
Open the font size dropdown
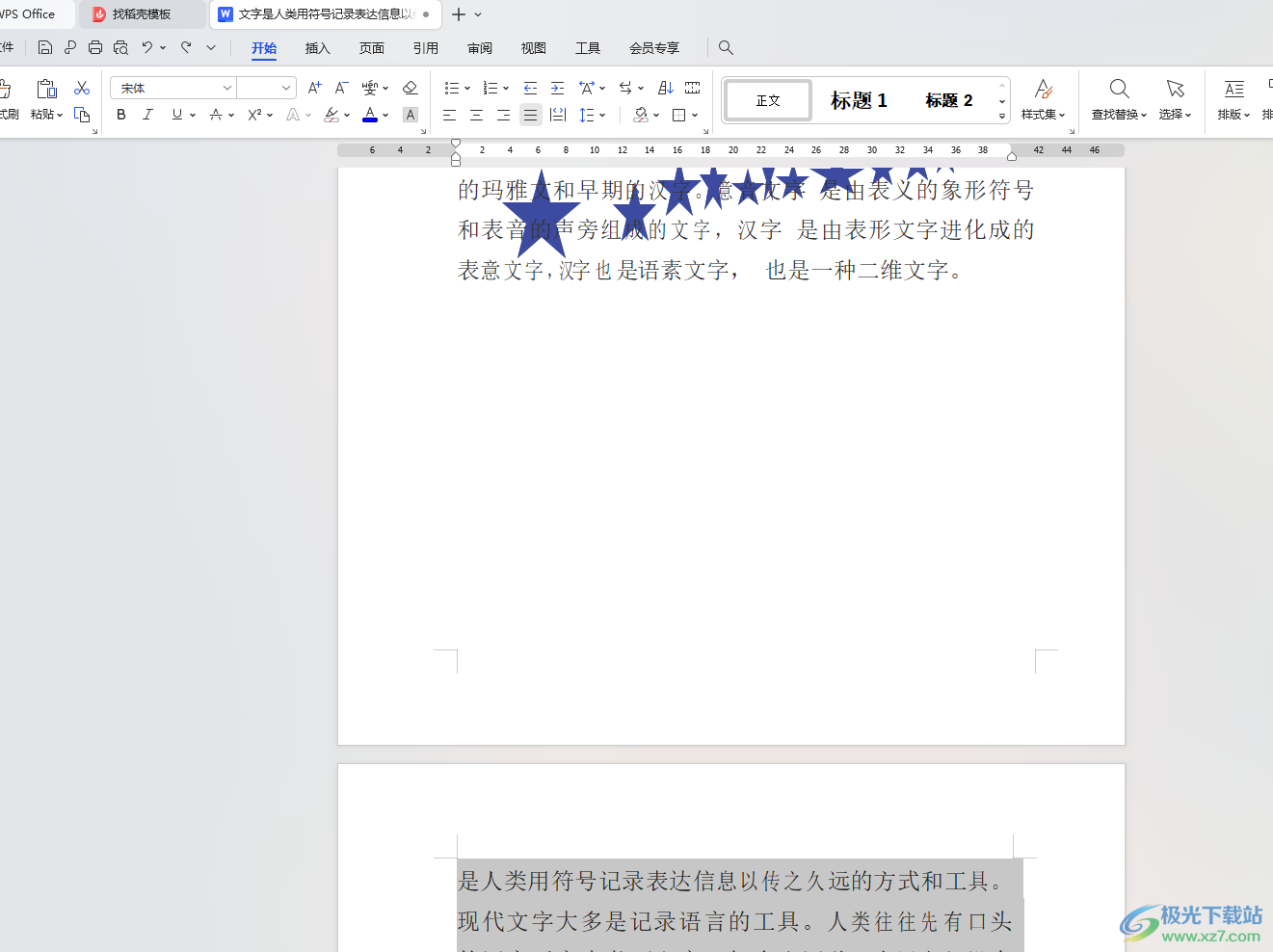(x=286, y=88)
